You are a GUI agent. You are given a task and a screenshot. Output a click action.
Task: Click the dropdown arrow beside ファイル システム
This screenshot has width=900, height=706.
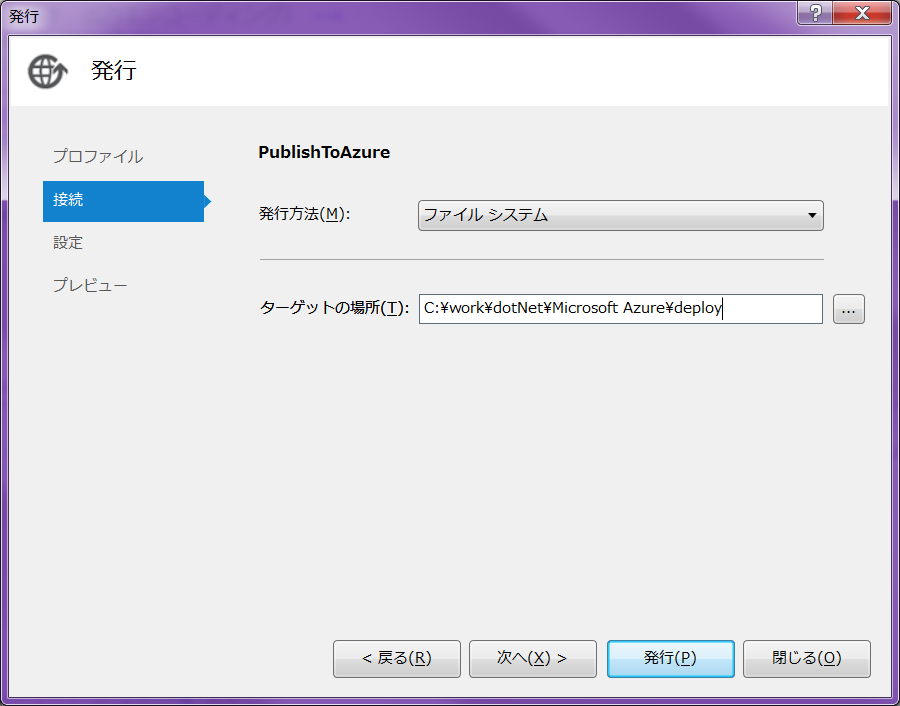pyautogui.click(x=812, y=215)
